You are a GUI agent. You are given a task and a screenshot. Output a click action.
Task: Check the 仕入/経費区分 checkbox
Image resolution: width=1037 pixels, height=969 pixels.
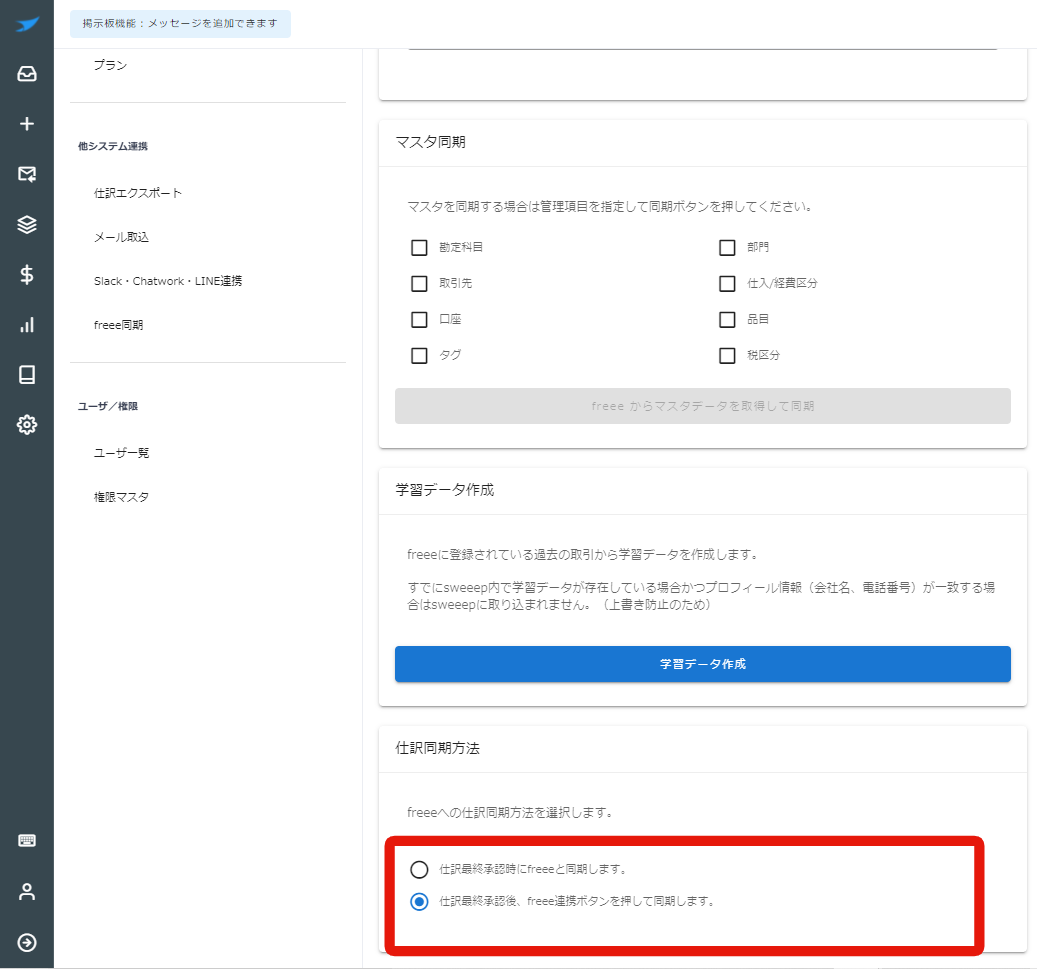[x=727, y=283]
